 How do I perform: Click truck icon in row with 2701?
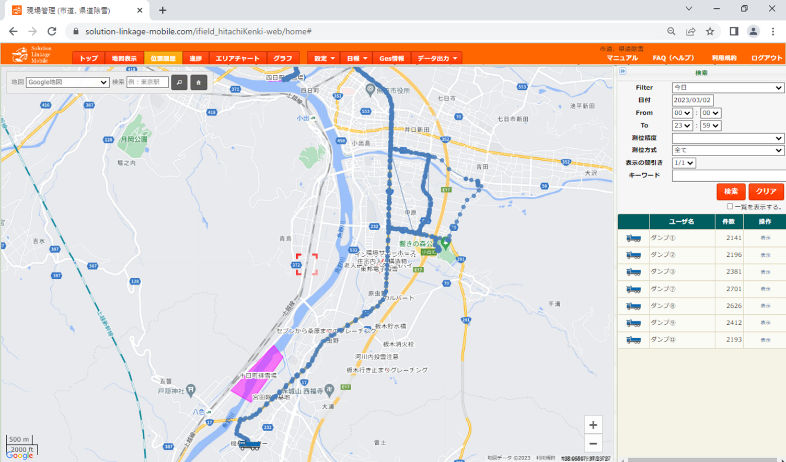(x=634, y=289)
